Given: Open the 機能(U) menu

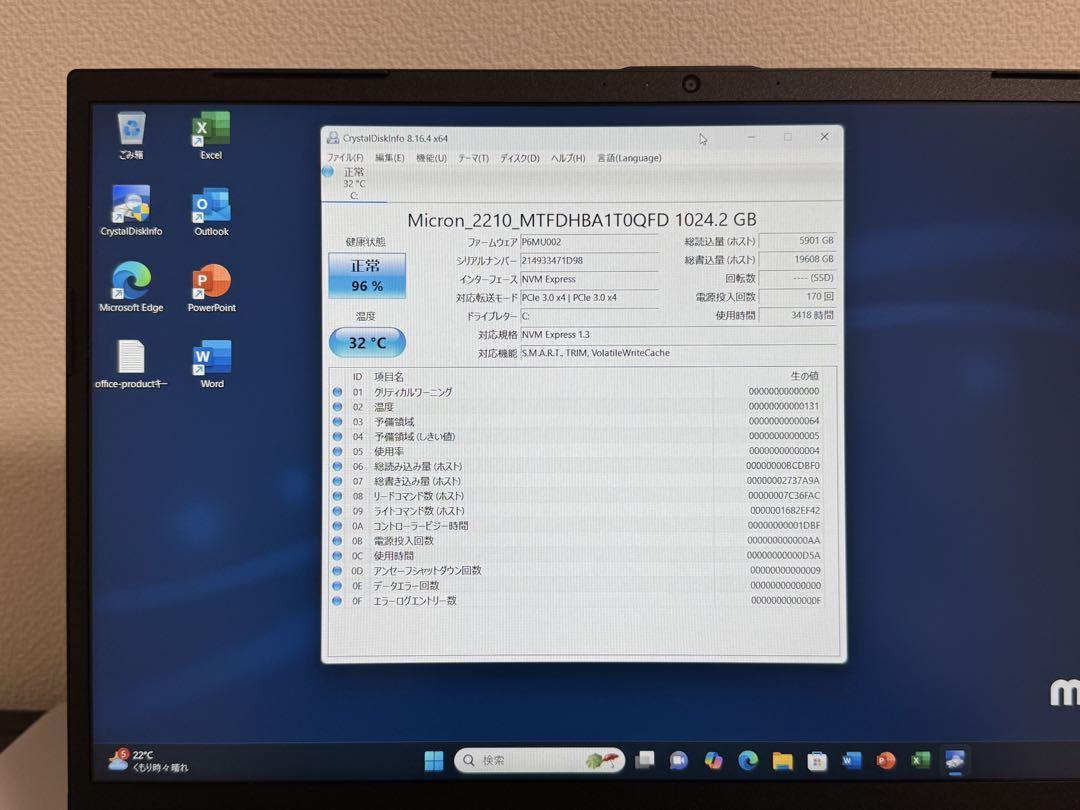Looking at the screenshot, I should click(431, 158).
